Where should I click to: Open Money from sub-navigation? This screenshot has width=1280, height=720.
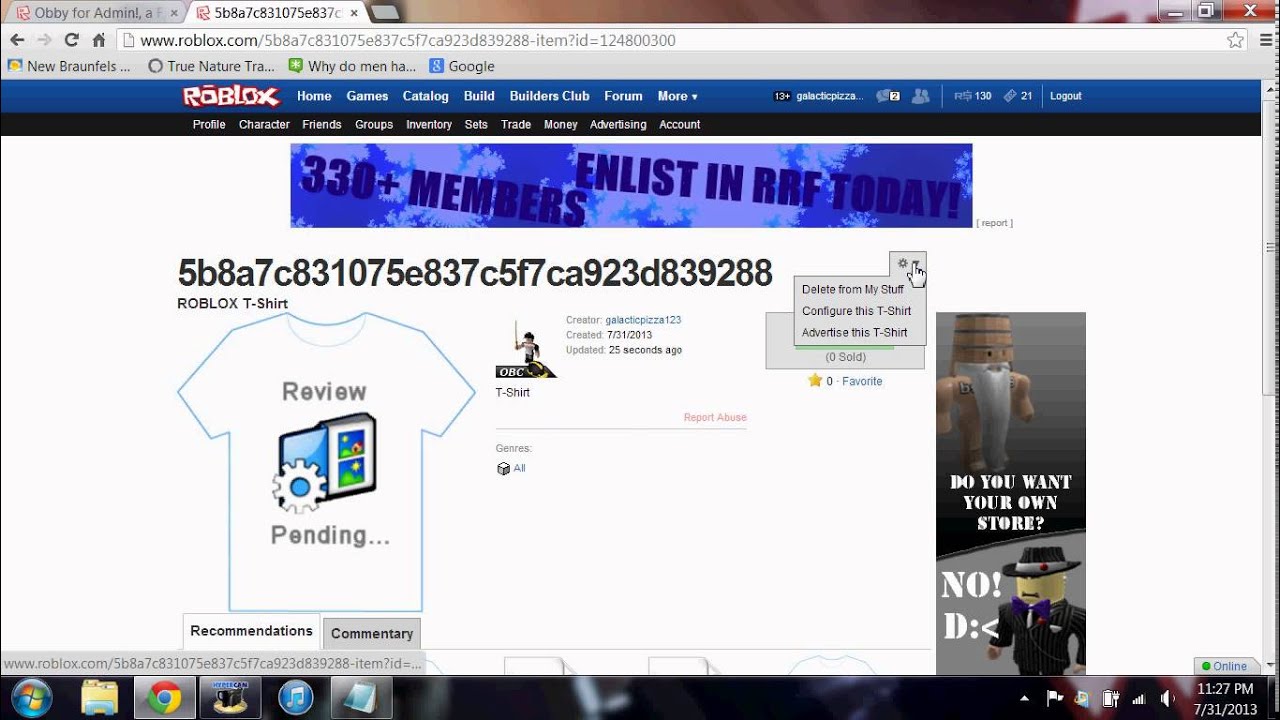pos(561,124)
